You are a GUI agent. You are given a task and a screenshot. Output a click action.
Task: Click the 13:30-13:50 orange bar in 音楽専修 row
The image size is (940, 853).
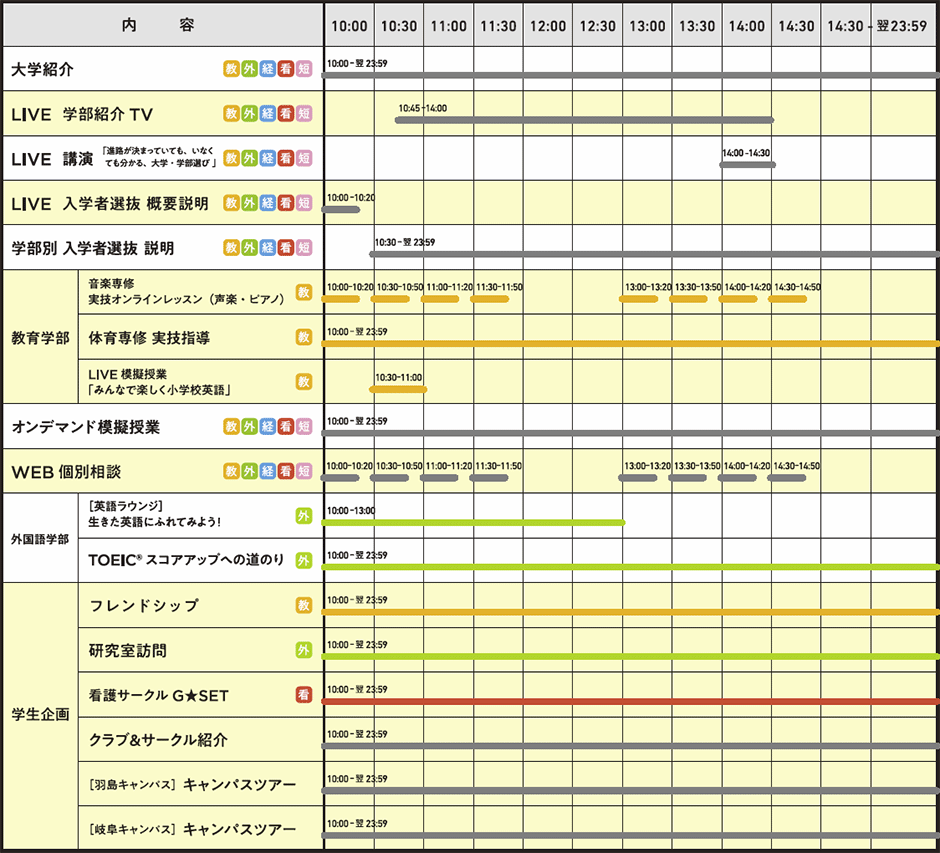tap(688, 299)
